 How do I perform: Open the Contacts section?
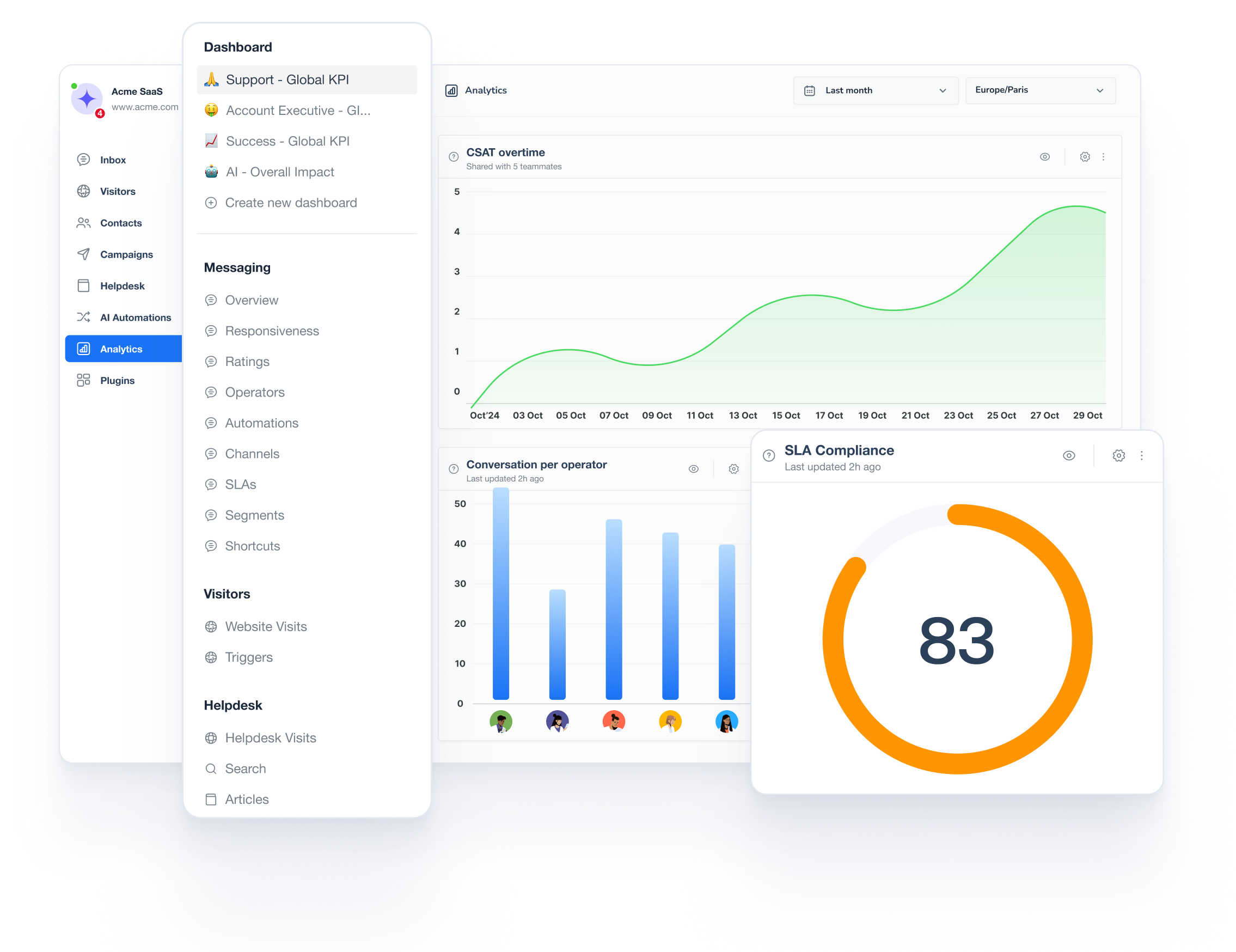tap(120, 222)
